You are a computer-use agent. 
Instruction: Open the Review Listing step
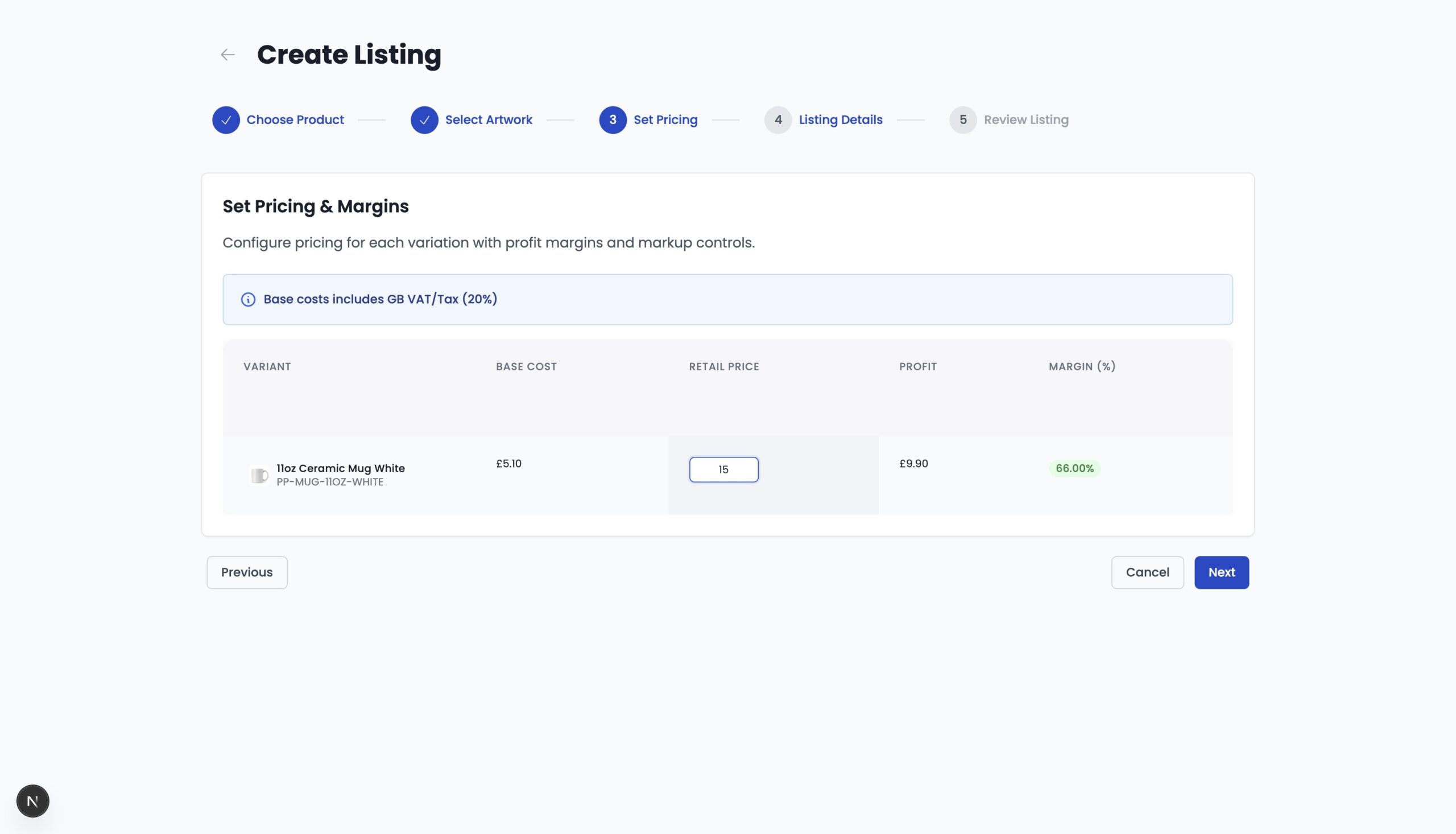tap(1026, 120)
